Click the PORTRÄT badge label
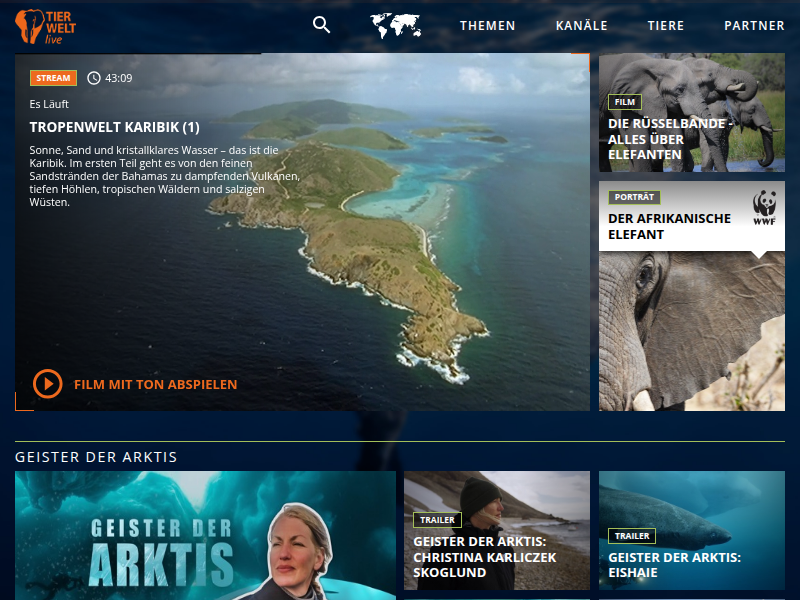The height and width of the screenshot is (600, 800). click(634, 197)
